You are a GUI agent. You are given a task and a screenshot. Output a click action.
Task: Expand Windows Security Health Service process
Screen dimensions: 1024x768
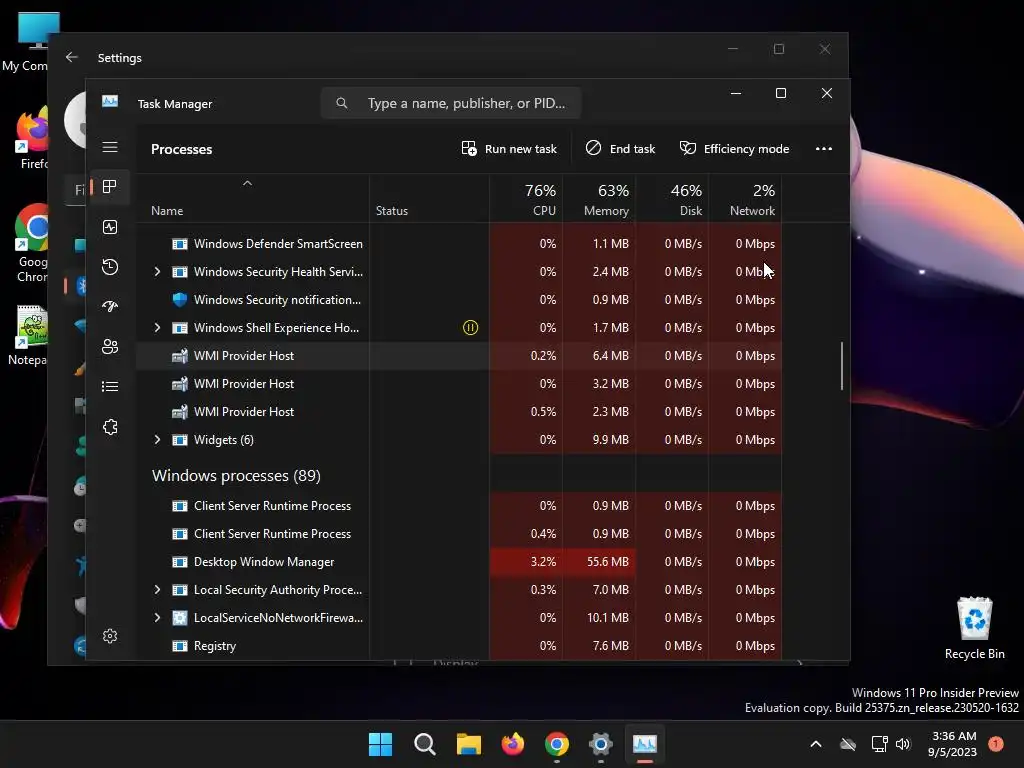tap(157, 272)
